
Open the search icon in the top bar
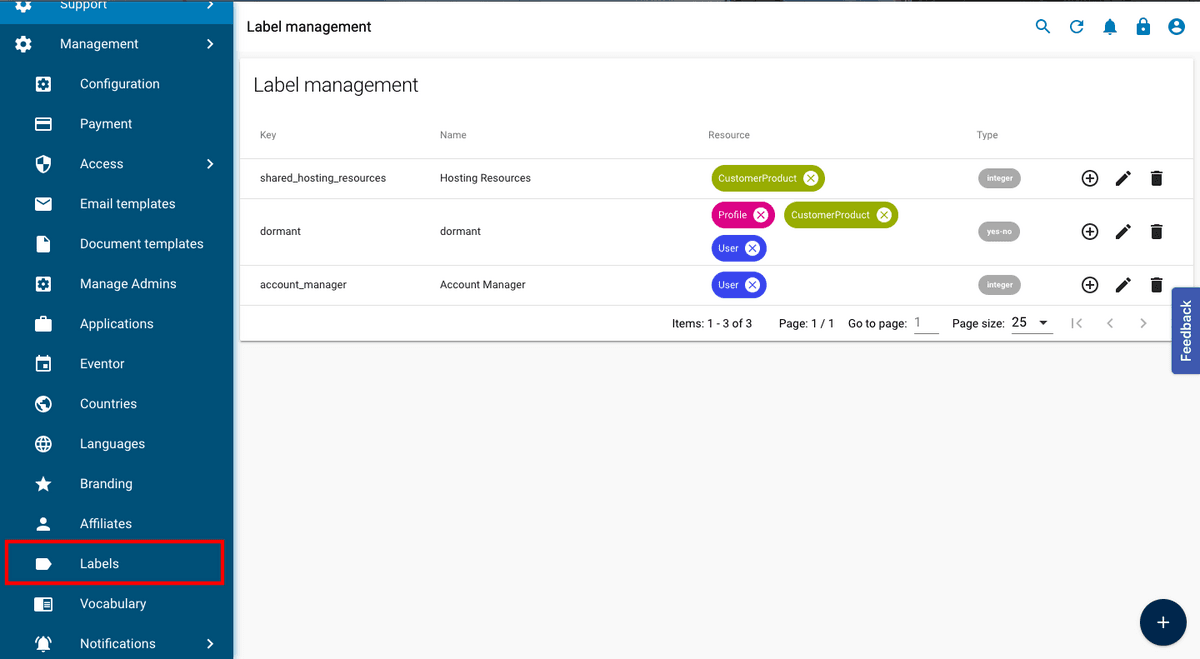(1043, 27)
